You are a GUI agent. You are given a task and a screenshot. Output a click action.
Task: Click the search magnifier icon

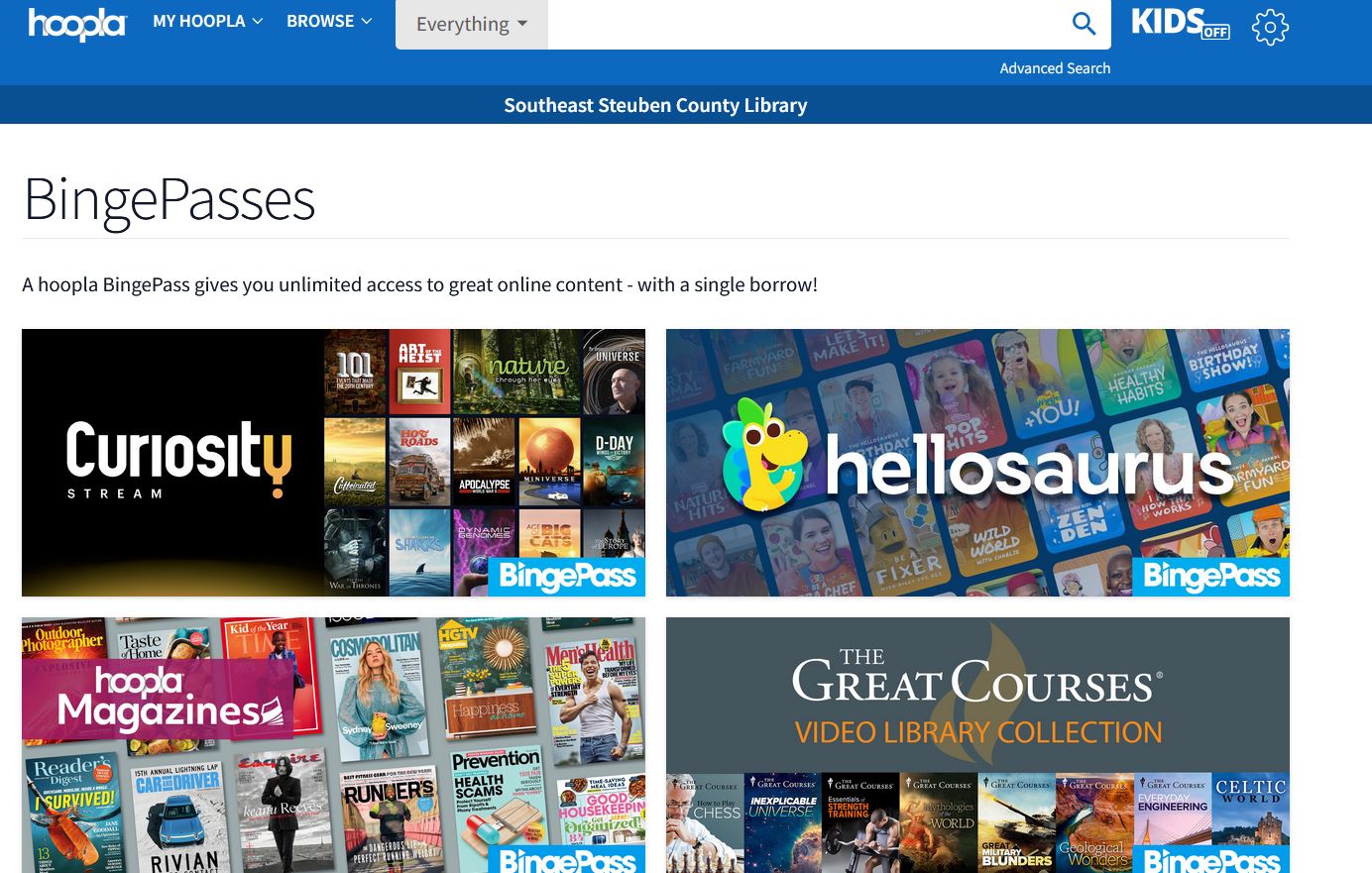click(1084, 24)
